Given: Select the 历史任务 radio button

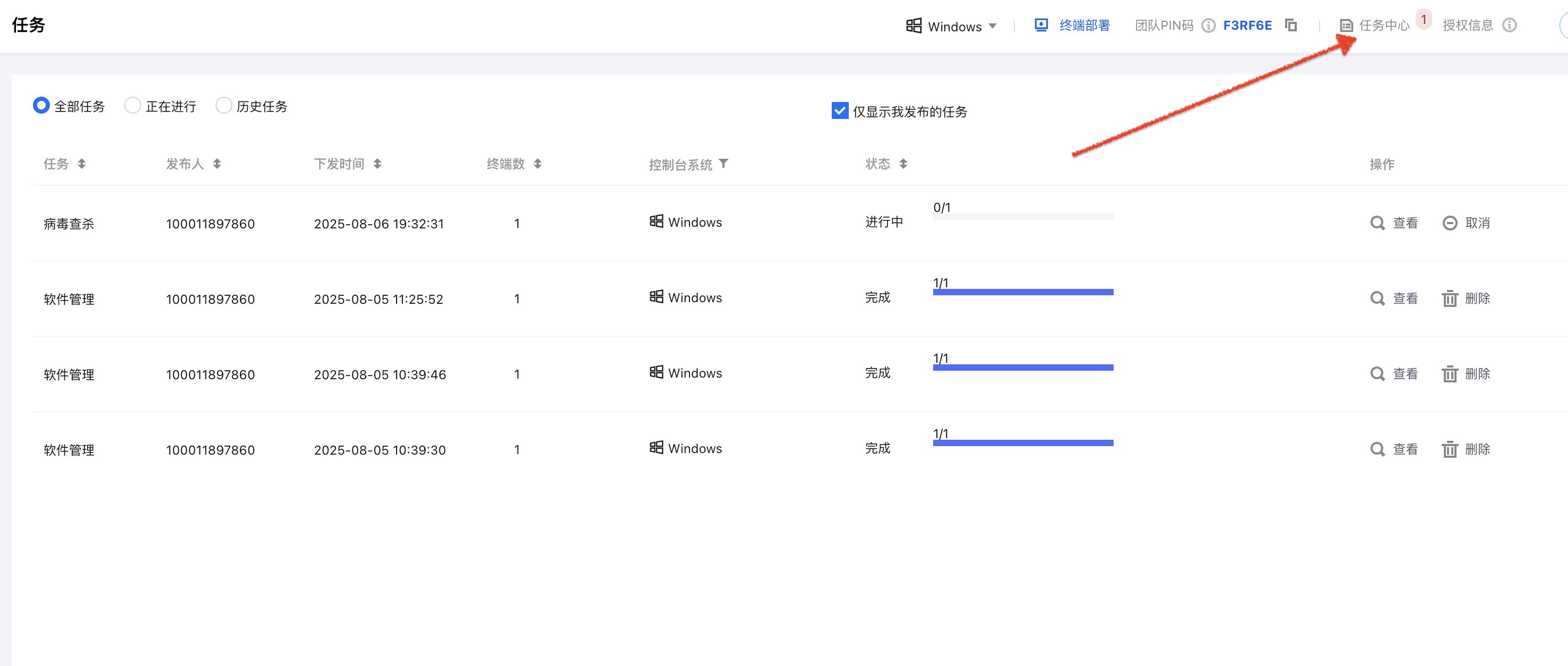Looking at the screenshot, I should [x=223, y=106].
